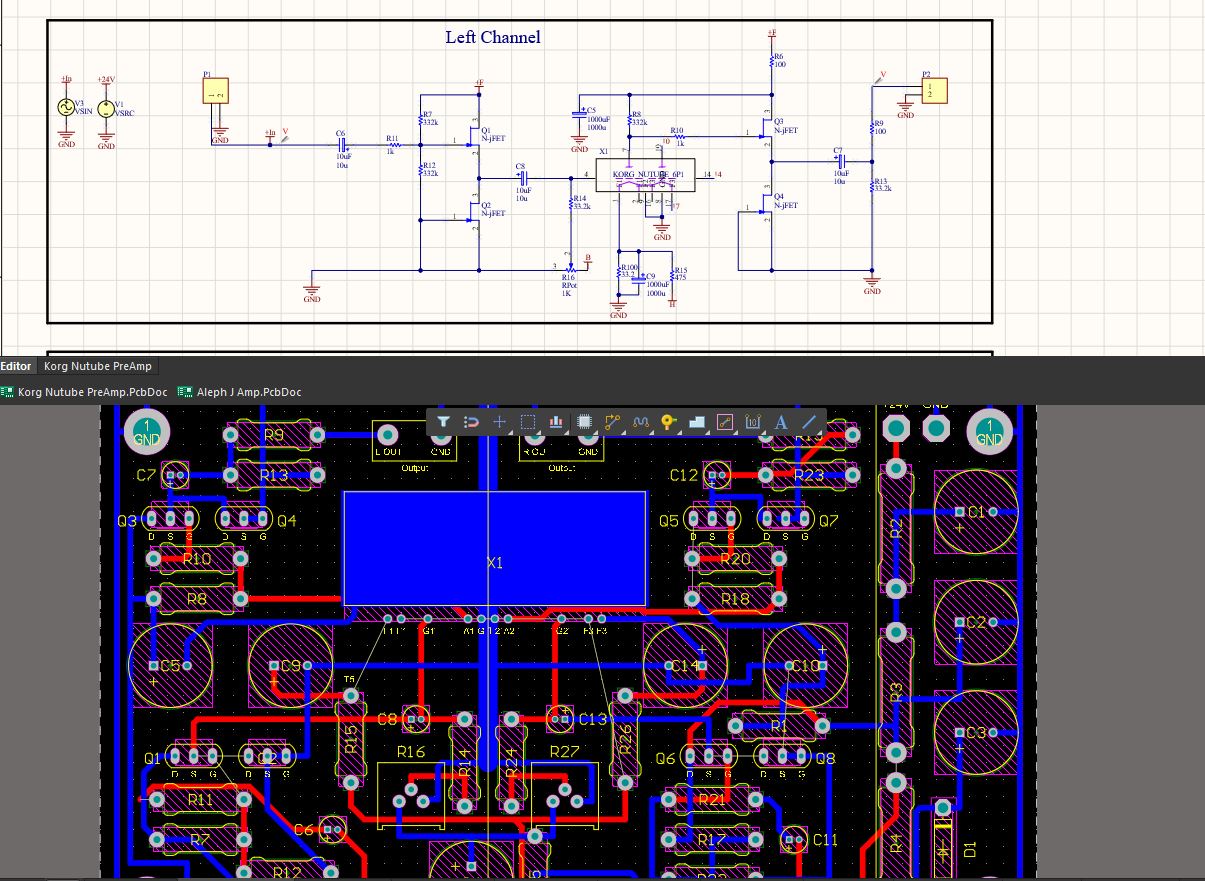Select the Place Line tool
Screen dimensions: 1205x881
(810, 422)
